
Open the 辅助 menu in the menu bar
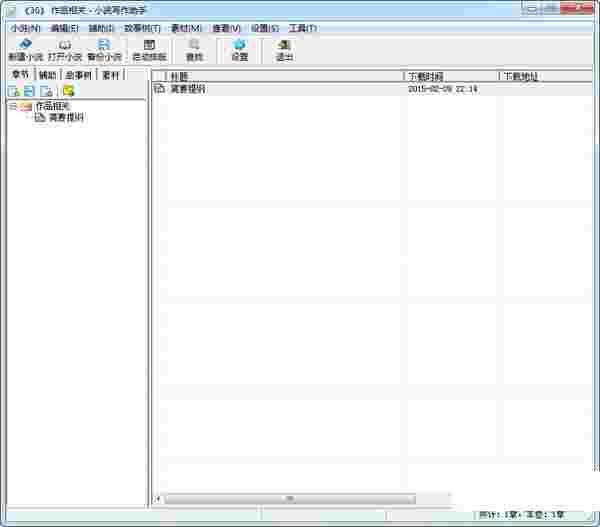point(101,28)
